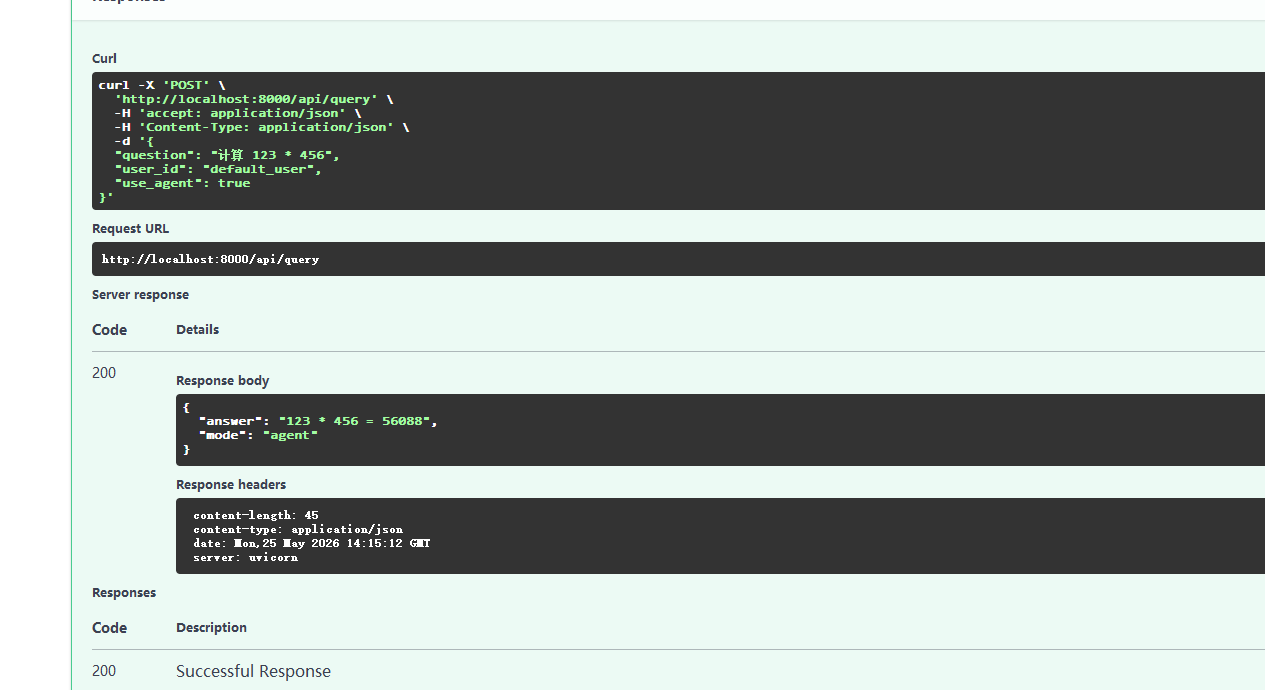Click the Server response heading

point(140,295)
